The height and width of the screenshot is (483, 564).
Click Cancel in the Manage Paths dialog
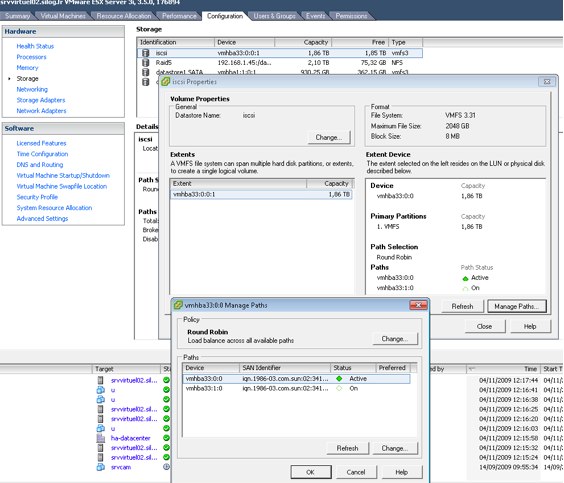tap(356, 472)
